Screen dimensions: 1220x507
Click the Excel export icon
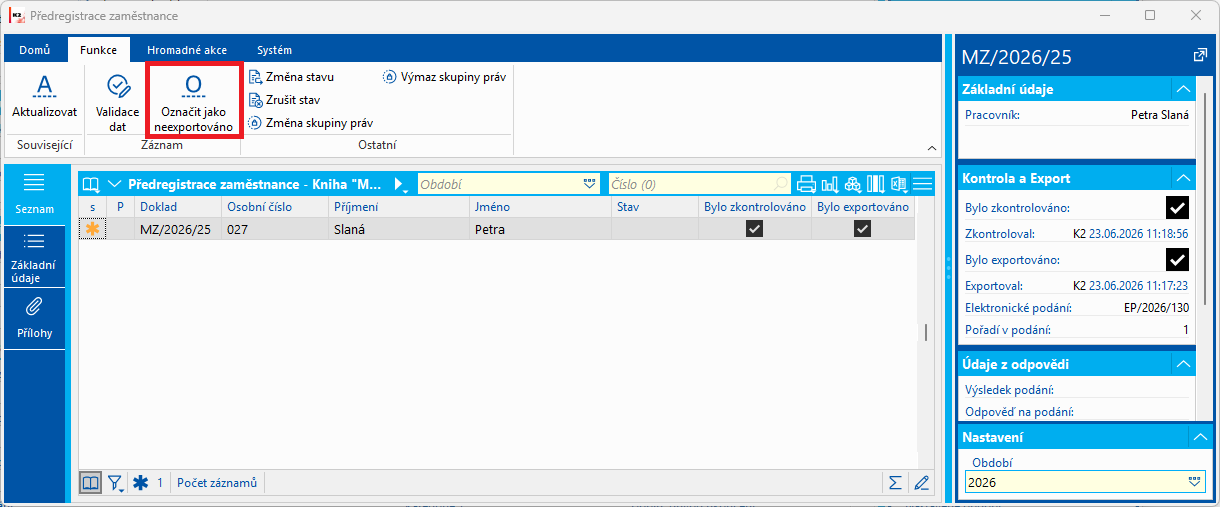(x=899, y=184)
